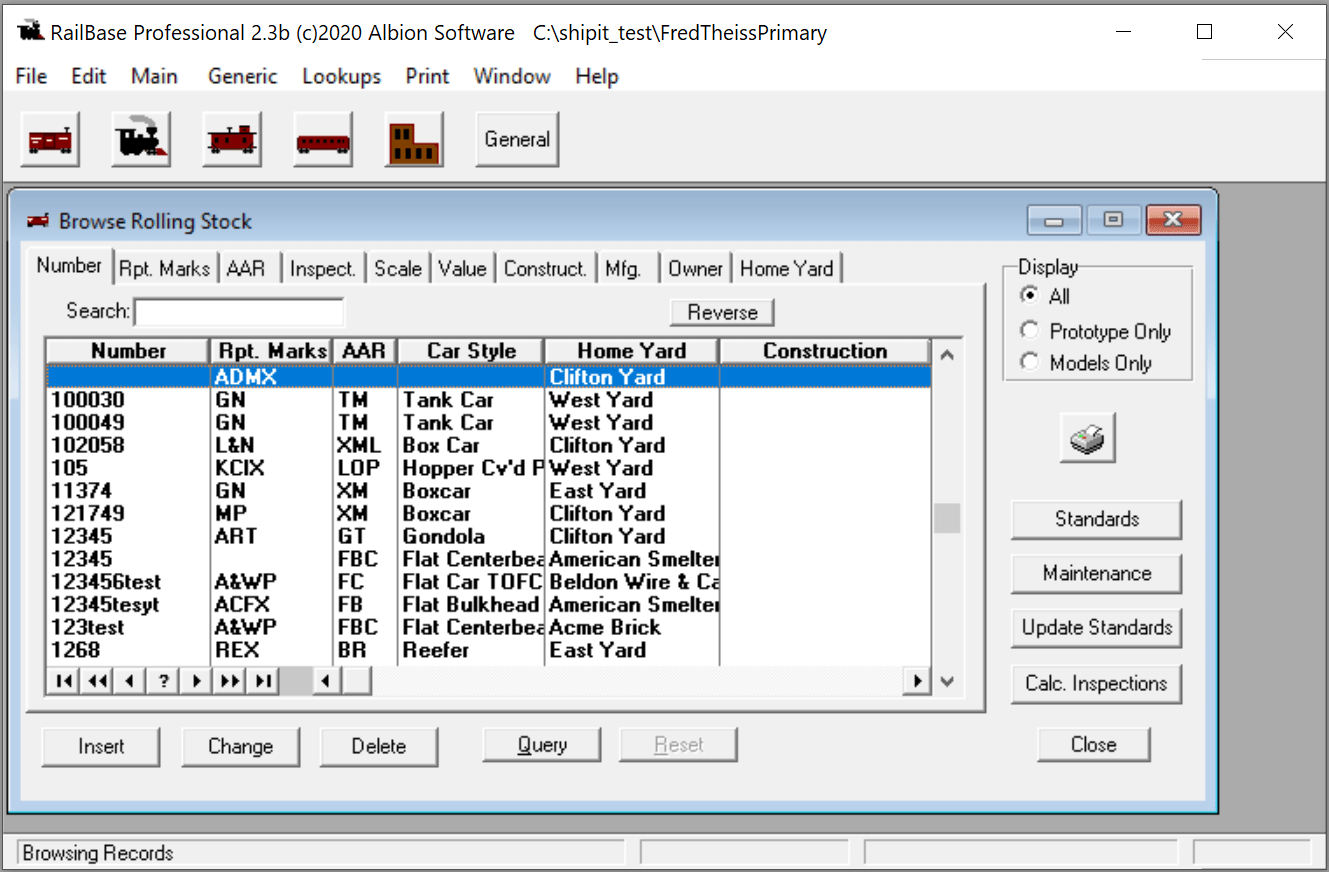Open the Print menu

click(427, 76)
